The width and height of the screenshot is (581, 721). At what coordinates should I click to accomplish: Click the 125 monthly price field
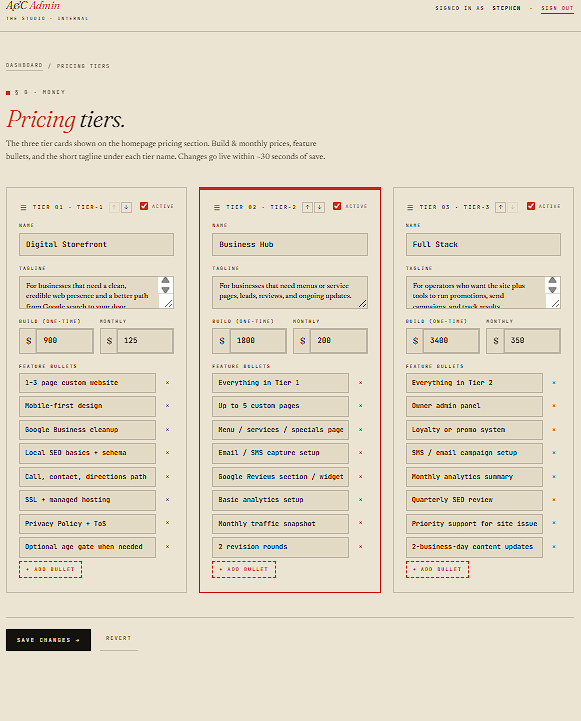pyautogui.click(x=145, y=341)
